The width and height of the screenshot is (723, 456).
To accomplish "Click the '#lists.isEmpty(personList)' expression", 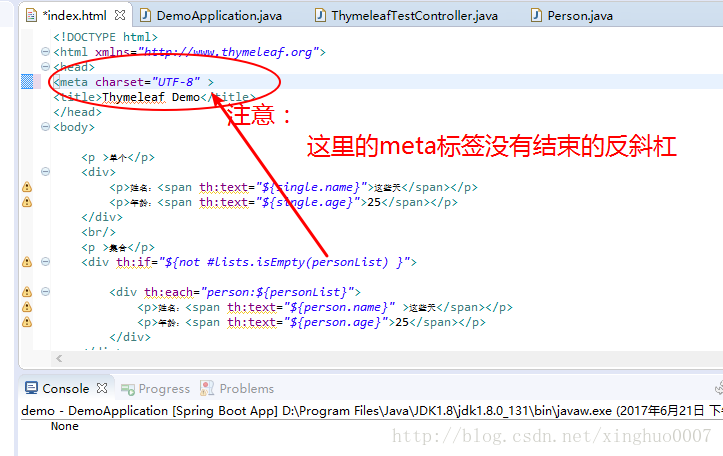I will [297, 262].
